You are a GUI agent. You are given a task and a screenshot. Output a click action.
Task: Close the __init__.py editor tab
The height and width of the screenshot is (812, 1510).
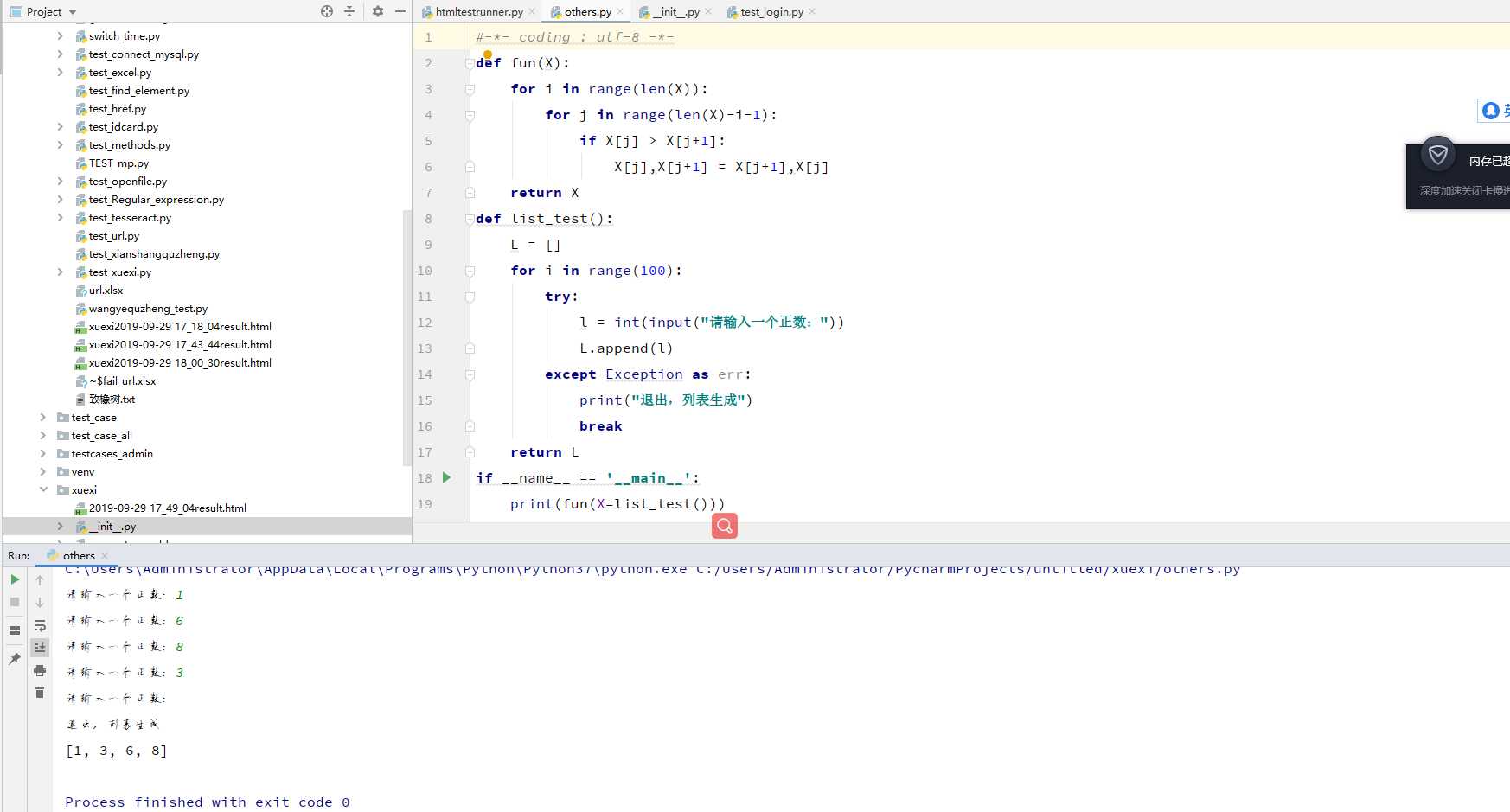pos(708,12)
